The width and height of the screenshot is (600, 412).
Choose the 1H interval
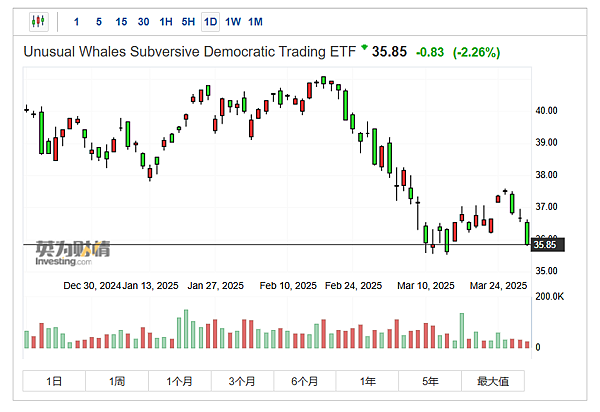tap(166, 22)
